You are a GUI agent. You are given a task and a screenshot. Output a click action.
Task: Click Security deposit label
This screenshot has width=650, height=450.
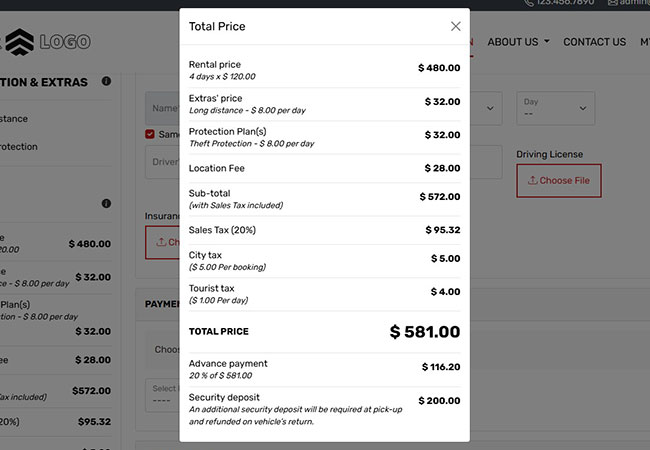pyautogui.click(x=224, y=397)
